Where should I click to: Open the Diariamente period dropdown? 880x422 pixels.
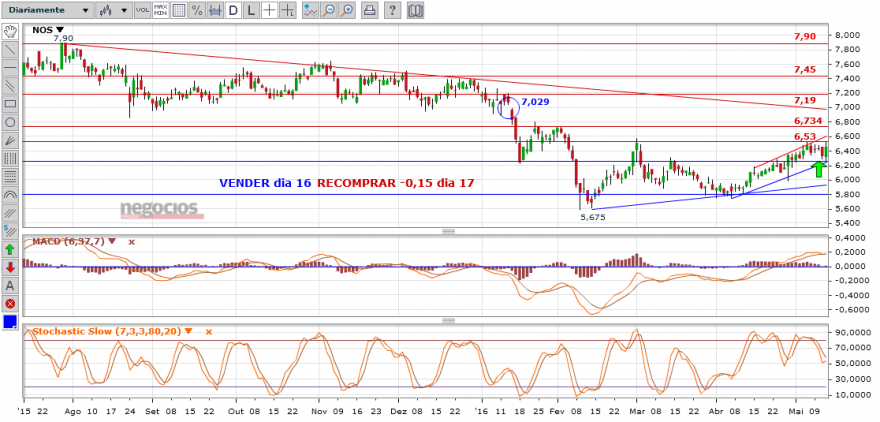click(x=47, y=10)
